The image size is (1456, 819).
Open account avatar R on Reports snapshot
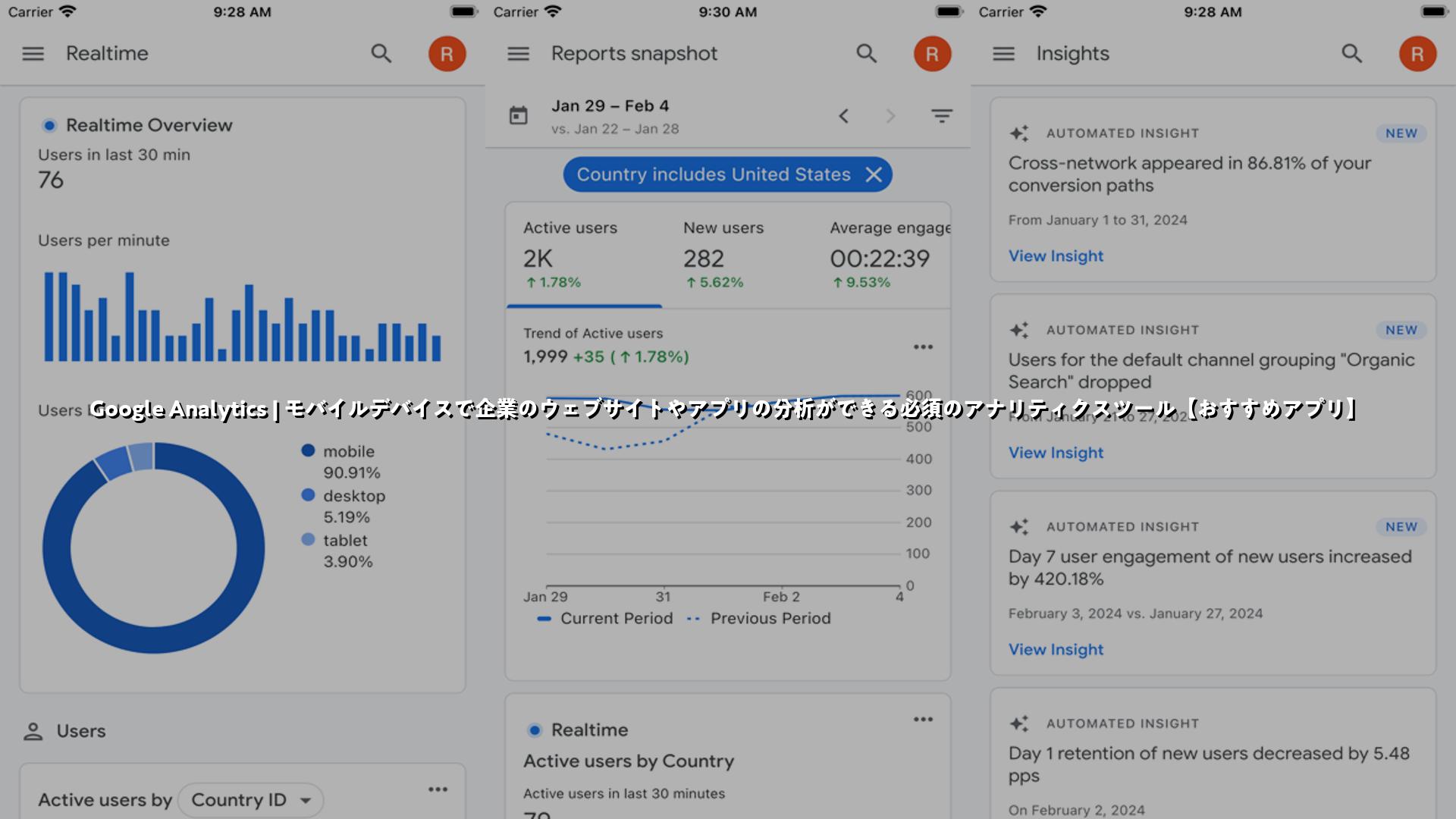[933, 54]
